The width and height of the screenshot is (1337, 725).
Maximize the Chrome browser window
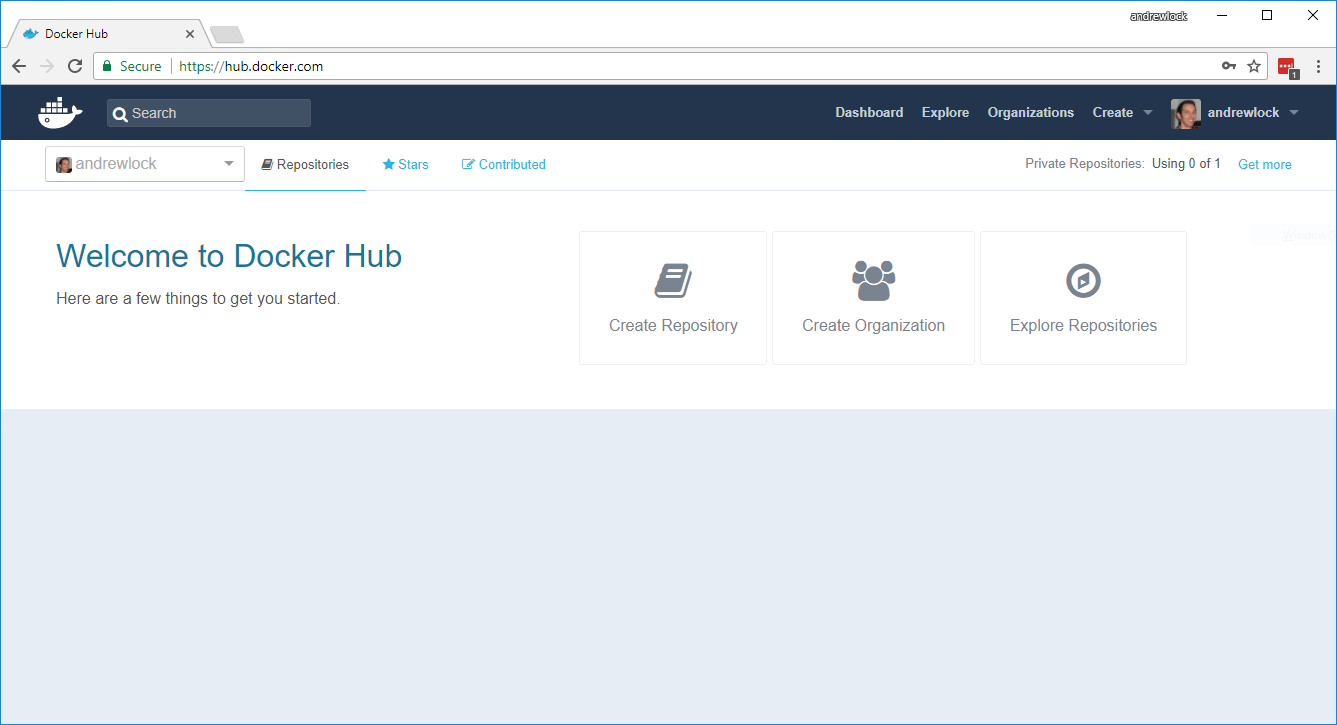coord(1267,15)
